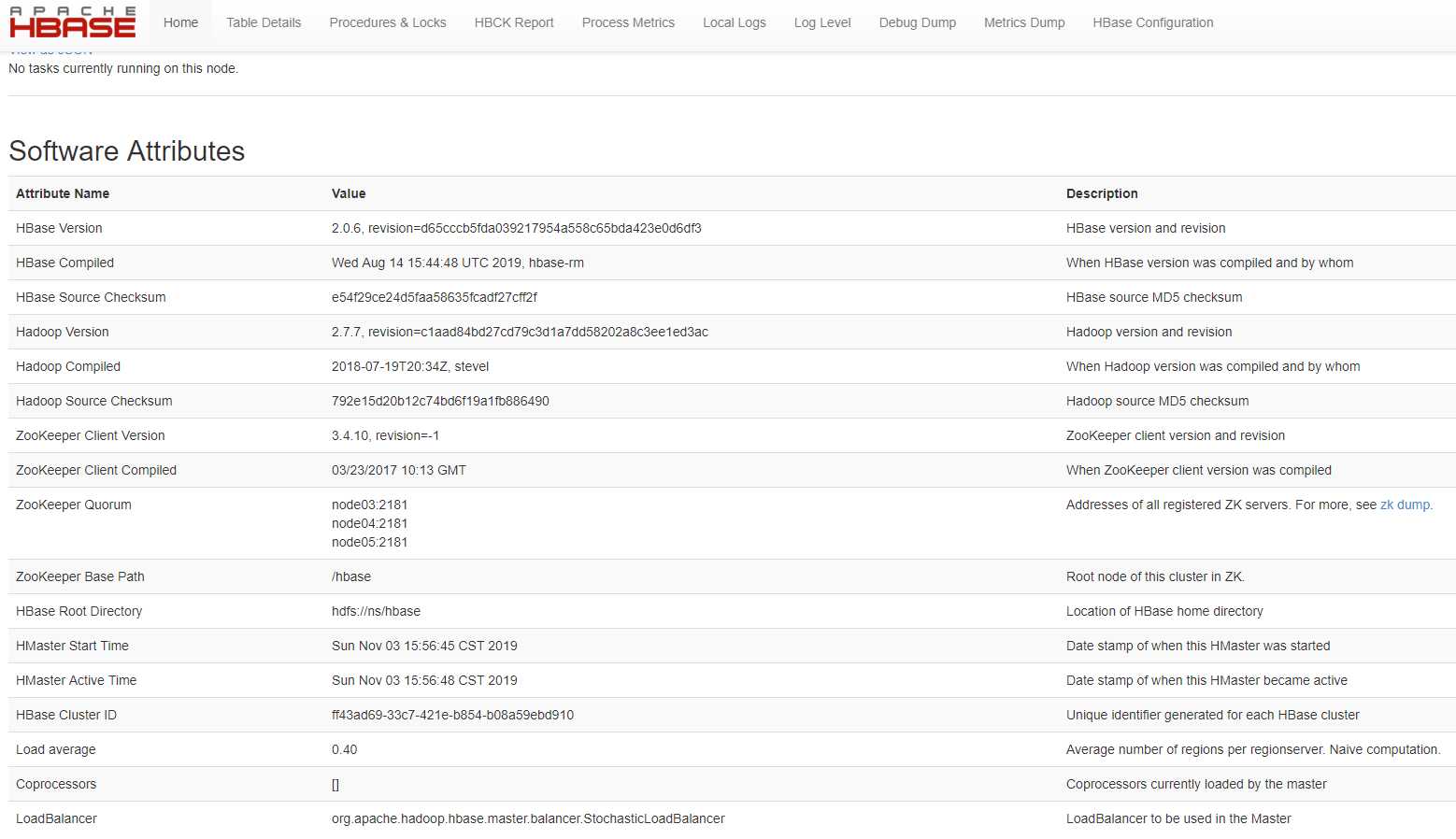The width and height of the screenshot is (1456, 839).
Task: Select the '2018-07-19T20:34Z, stevel' value
Action: click(x=410, y=366)
